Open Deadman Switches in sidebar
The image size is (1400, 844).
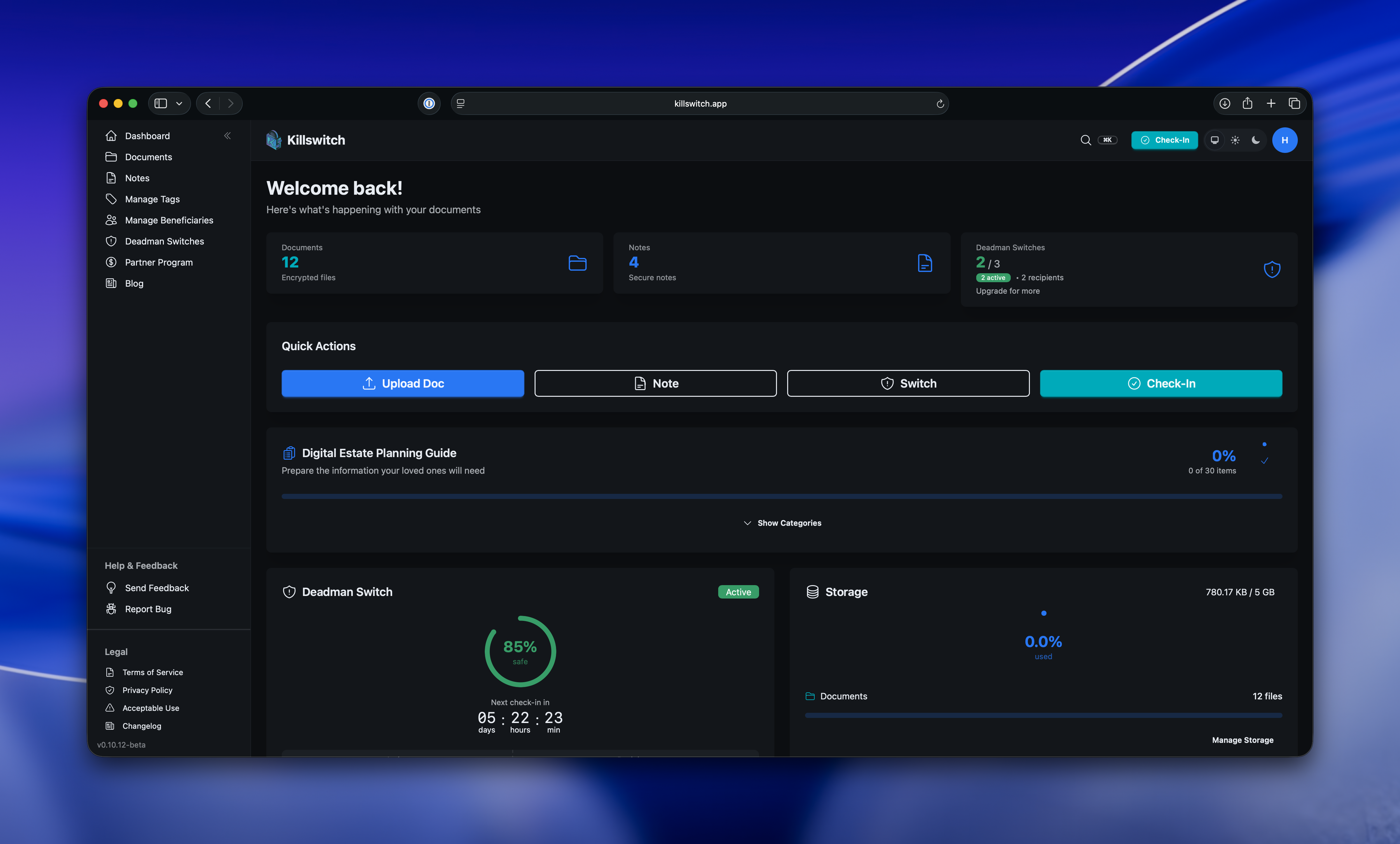pyautogui.click(x=164, y=241)
